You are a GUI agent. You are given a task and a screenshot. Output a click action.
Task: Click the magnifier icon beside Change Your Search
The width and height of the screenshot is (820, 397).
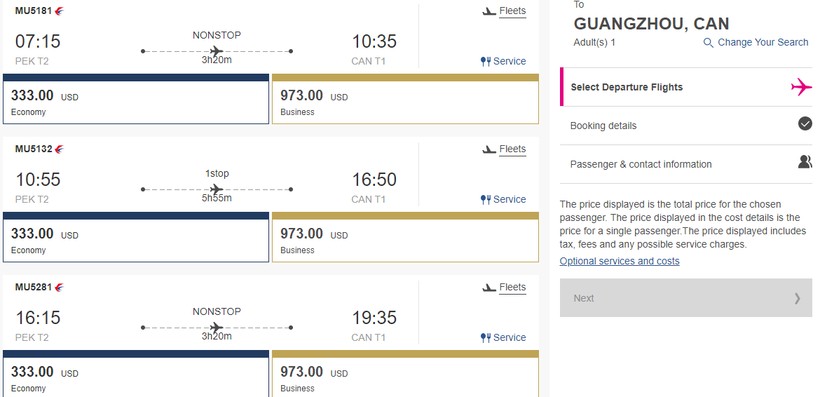(x=708, y=43)
